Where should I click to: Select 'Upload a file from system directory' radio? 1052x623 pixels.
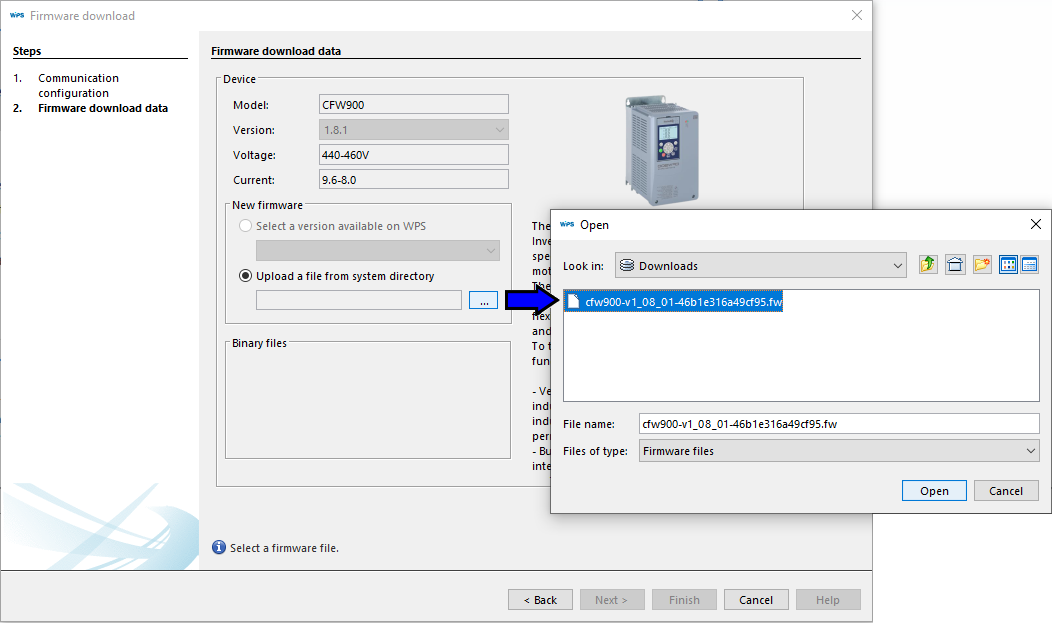pyautogui.click(x=245, y=276)
